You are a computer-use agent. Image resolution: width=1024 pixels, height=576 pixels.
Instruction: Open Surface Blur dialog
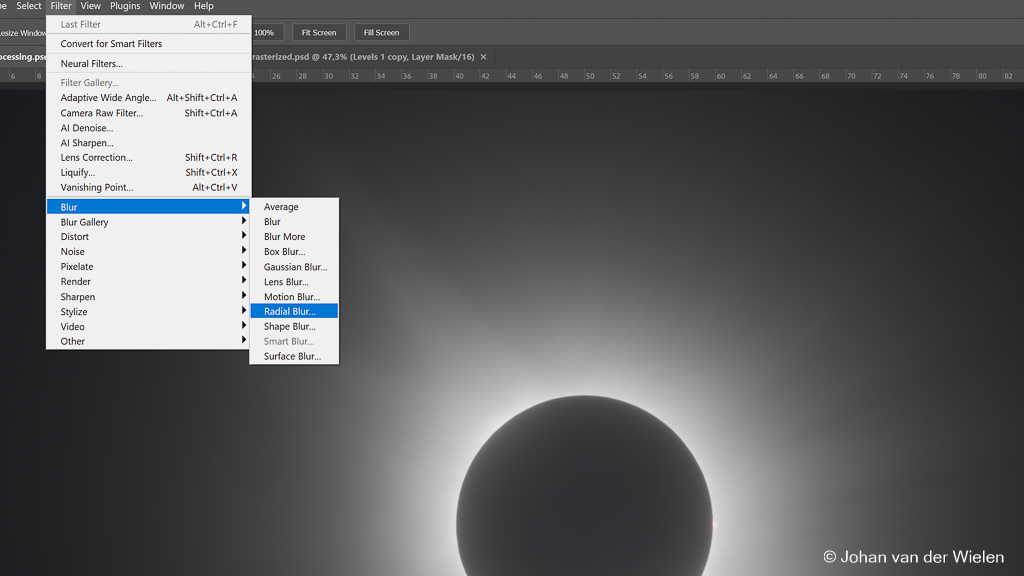[x=294, y=356]
